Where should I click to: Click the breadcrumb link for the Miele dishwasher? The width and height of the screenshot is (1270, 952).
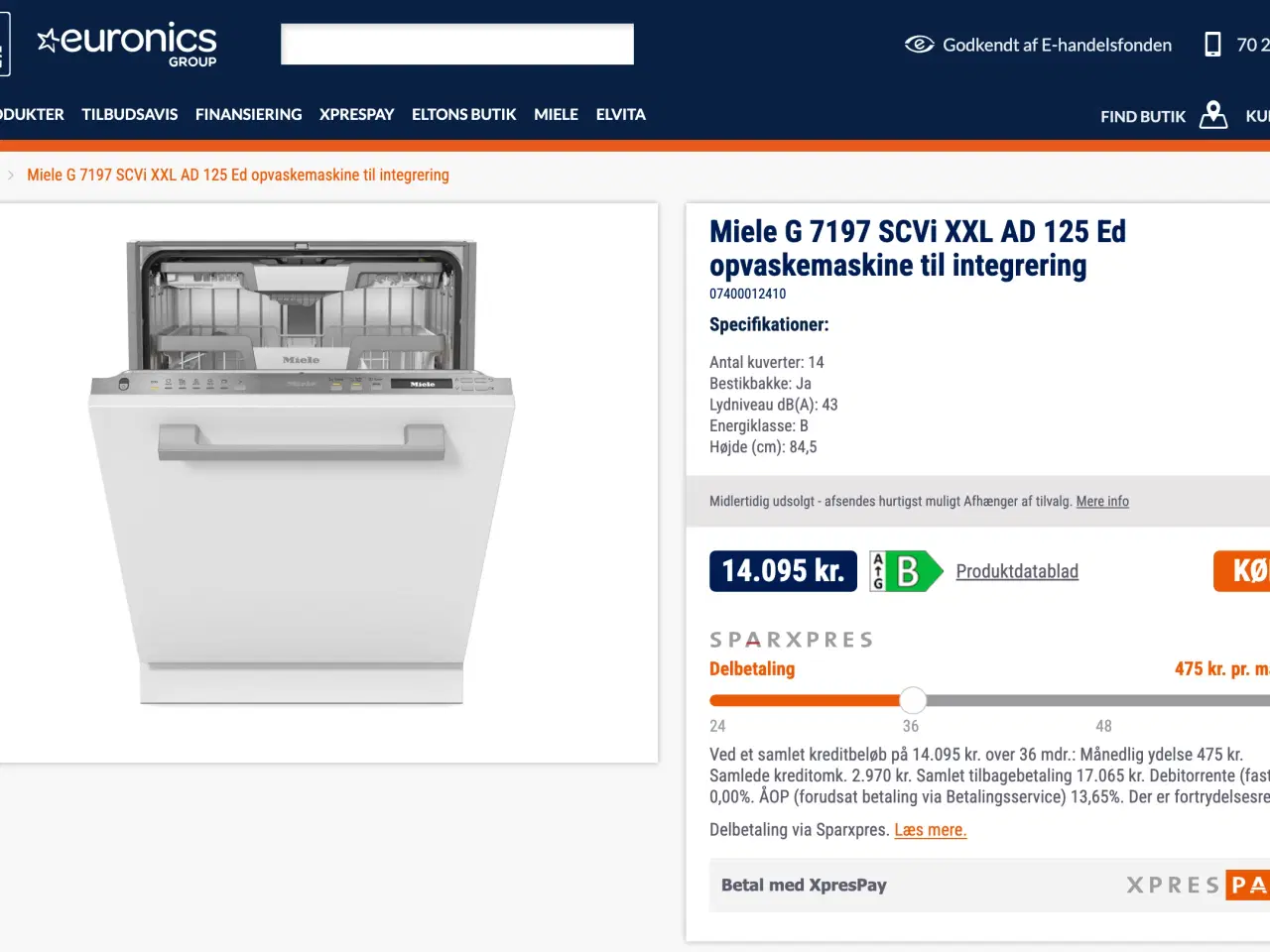pyautogui.click(x=237, y=175)
